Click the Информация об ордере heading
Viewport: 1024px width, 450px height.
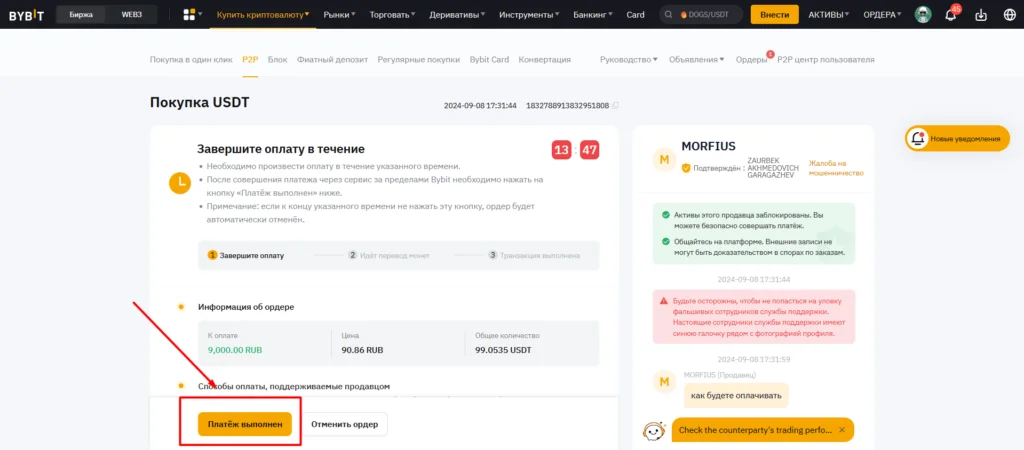pos(246,307)
